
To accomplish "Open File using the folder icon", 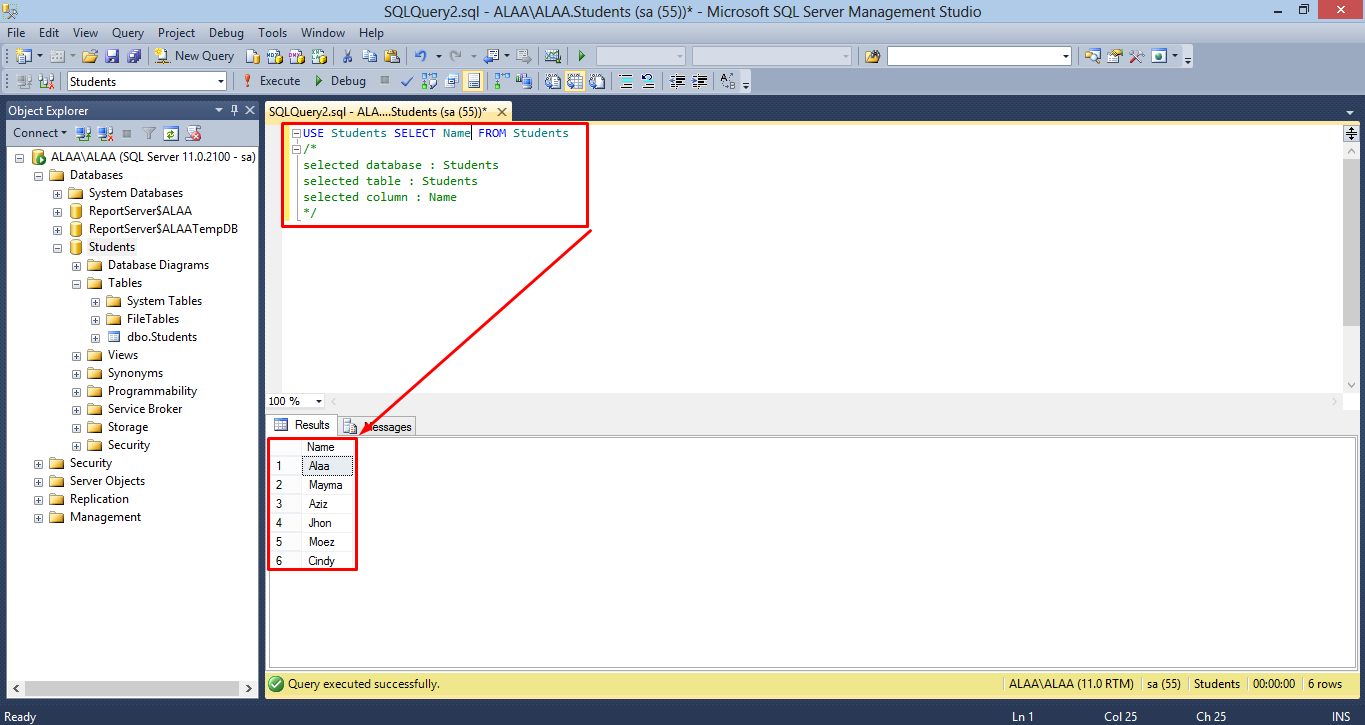I will coord(90,56).
